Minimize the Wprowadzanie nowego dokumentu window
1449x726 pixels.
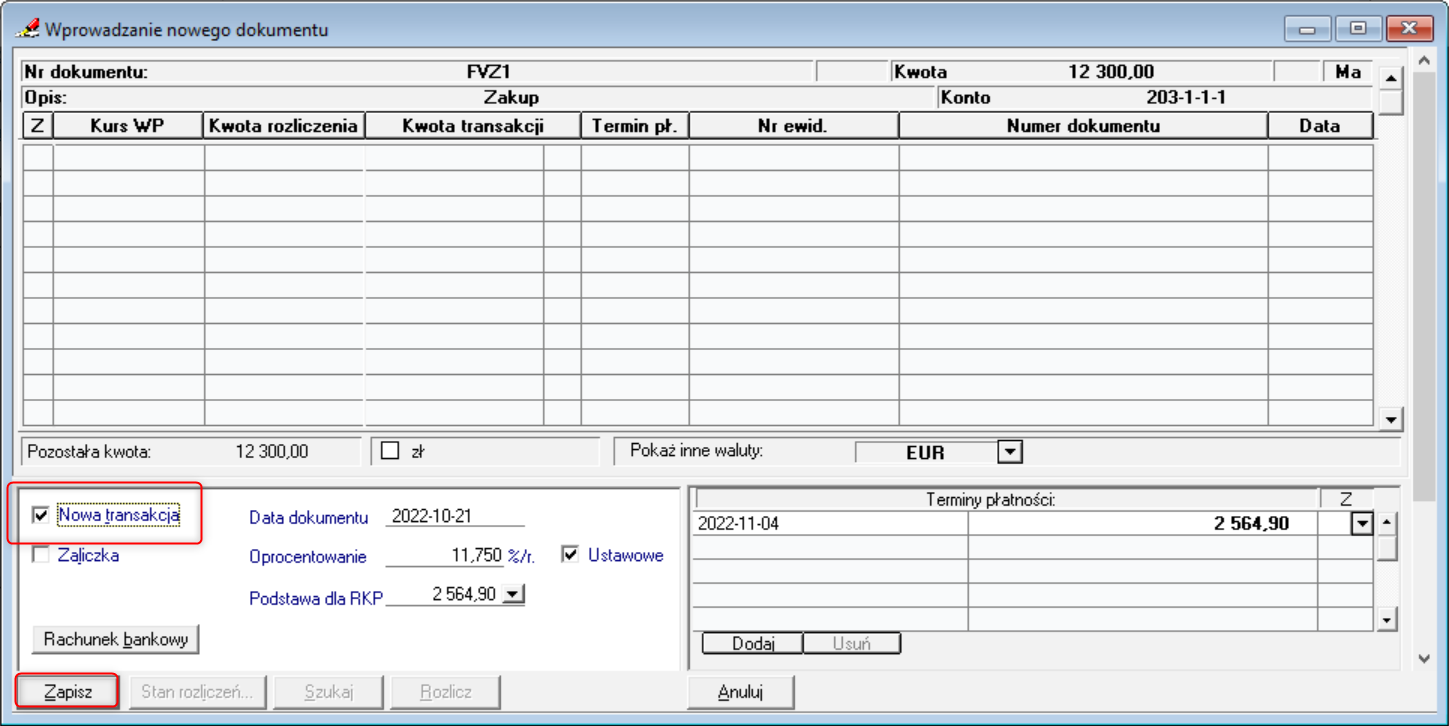coord(1307,29)
